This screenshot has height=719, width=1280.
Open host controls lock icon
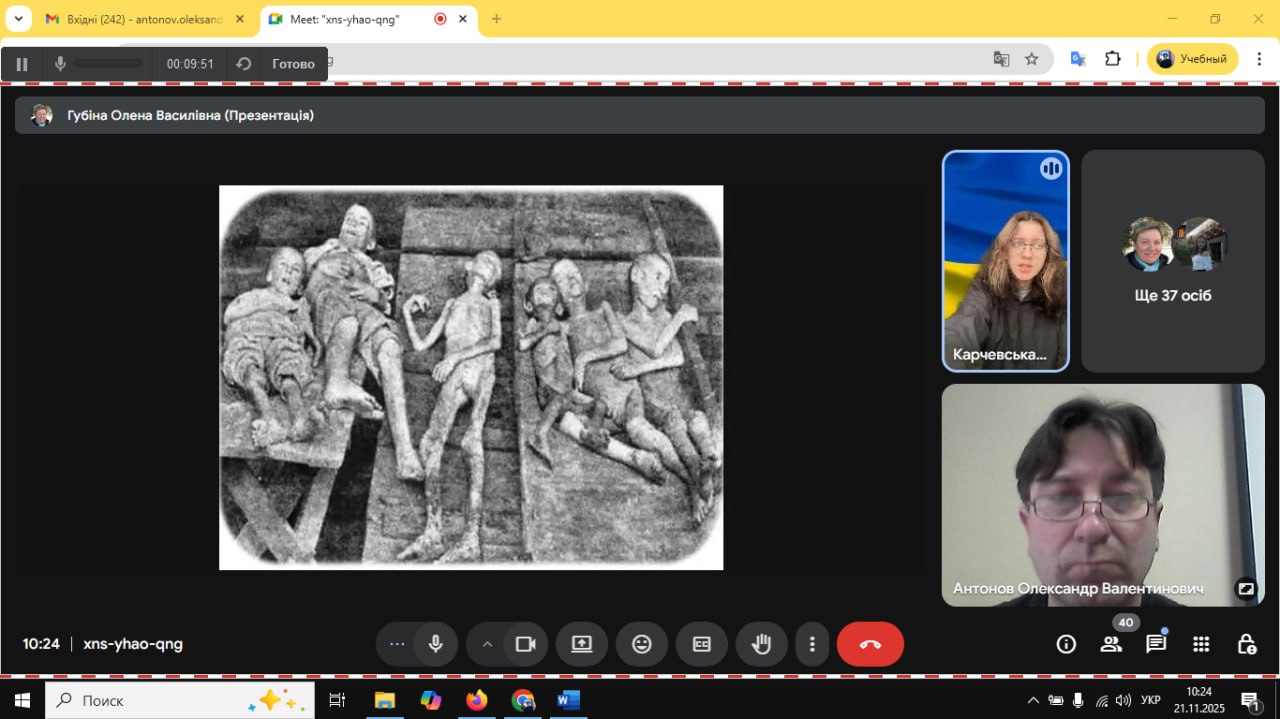[x=1246, y=644]
